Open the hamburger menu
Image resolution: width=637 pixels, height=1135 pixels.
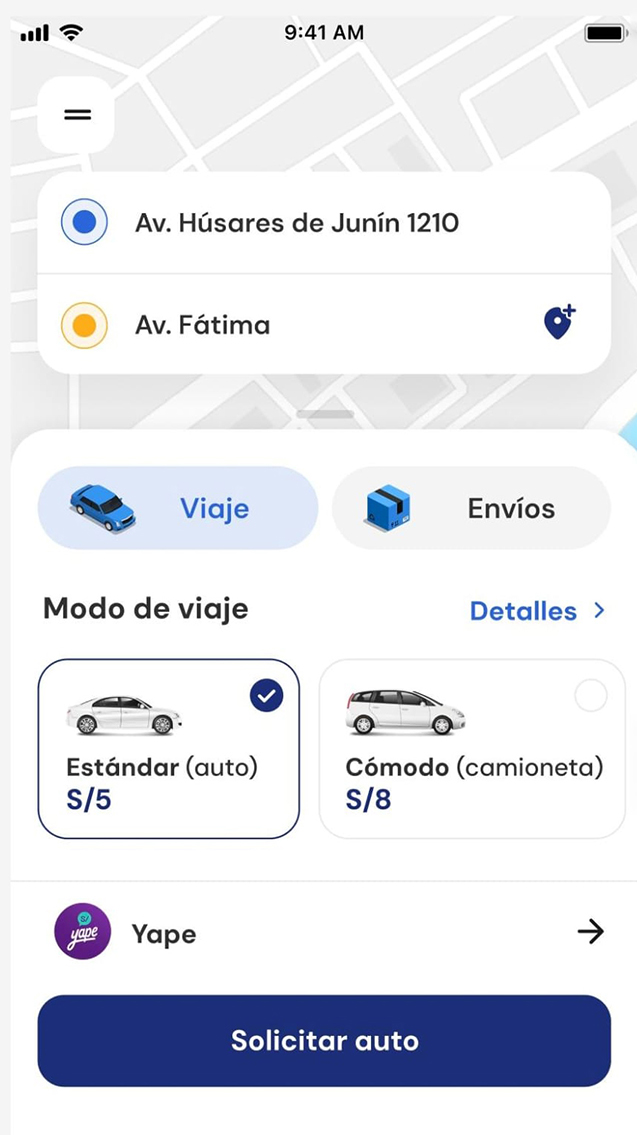coord(76,114)
